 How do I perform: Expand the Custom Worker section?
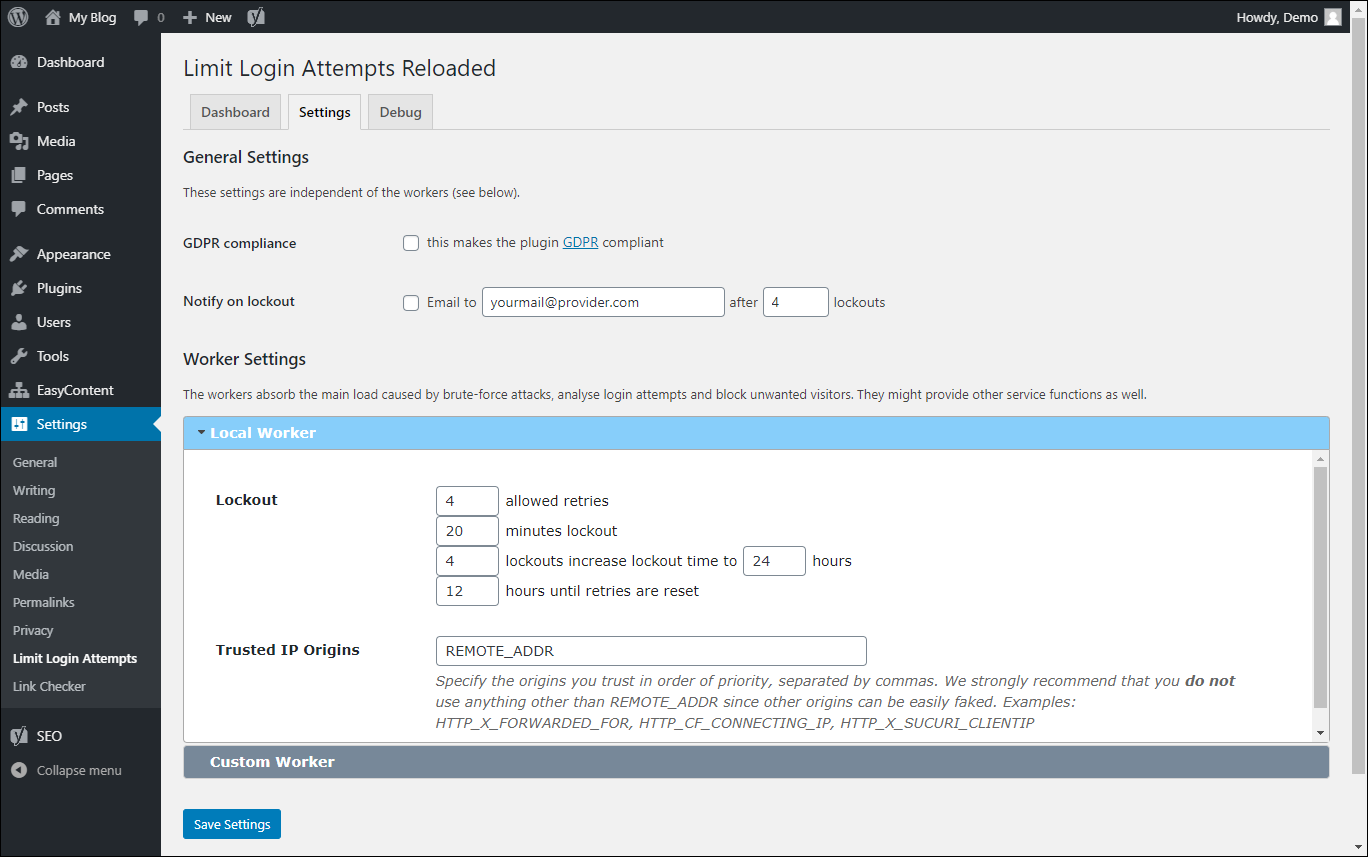point(756,762)
